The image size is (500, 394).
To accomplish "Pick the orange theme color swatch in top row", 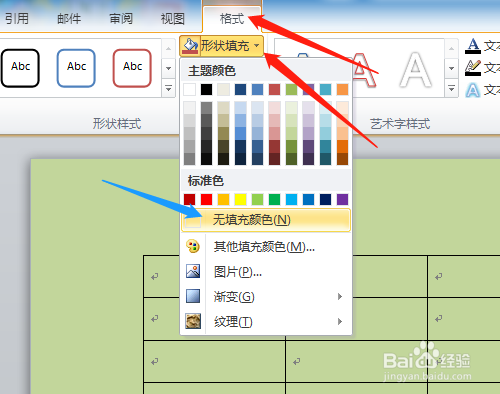I will coord(342,89).
